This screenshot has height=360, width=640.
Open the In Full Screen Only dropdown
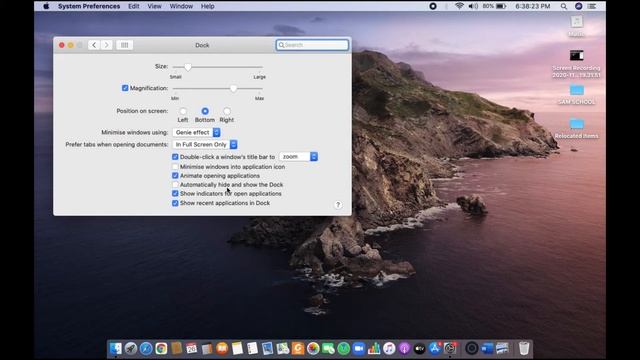pyautogui.click(x=205, y=144)
